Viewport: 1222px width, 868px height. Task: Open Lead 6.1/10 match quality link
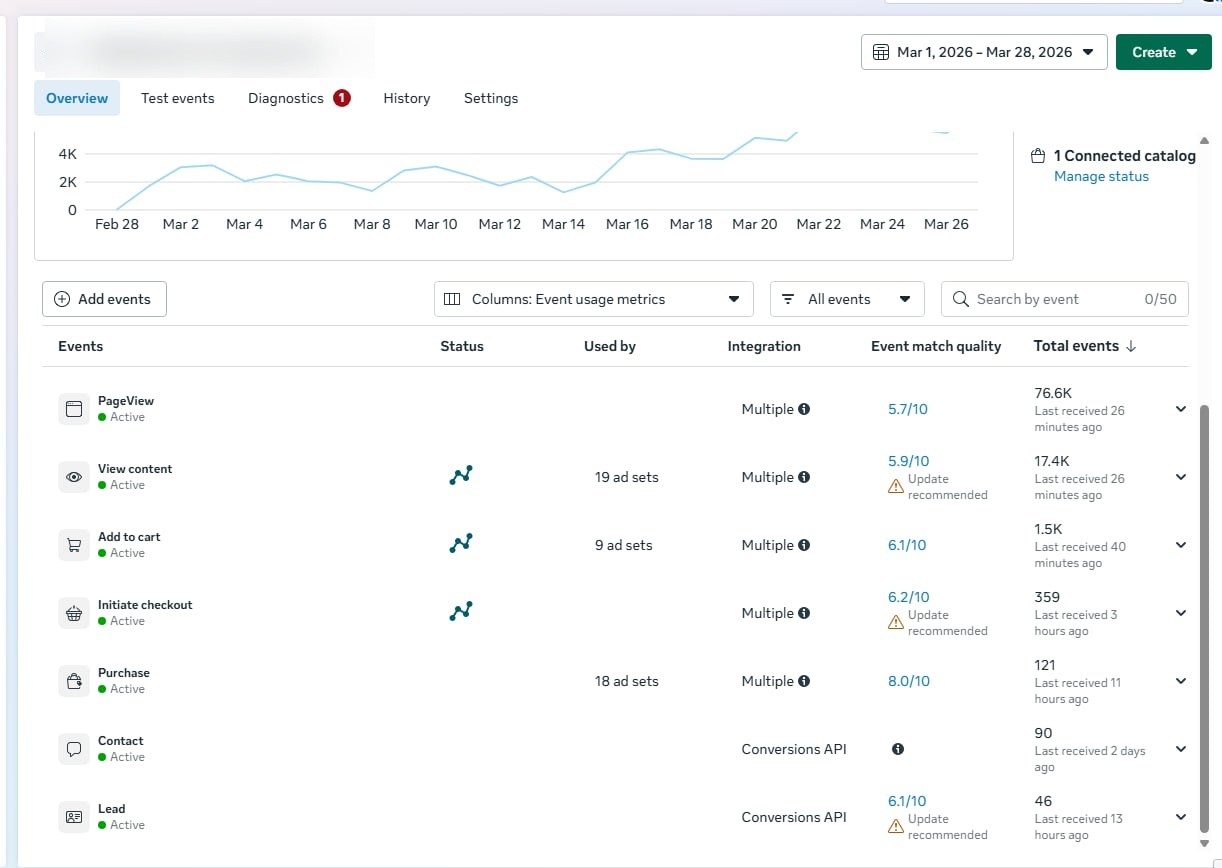coord(907,801)
